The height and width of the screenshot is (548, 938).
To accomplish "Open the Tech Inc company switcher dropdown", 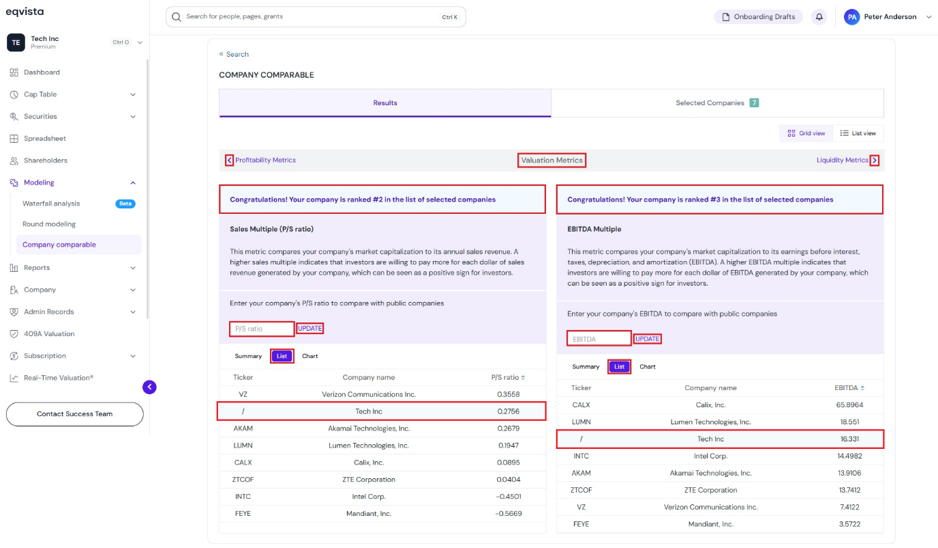I will [140, 42].
